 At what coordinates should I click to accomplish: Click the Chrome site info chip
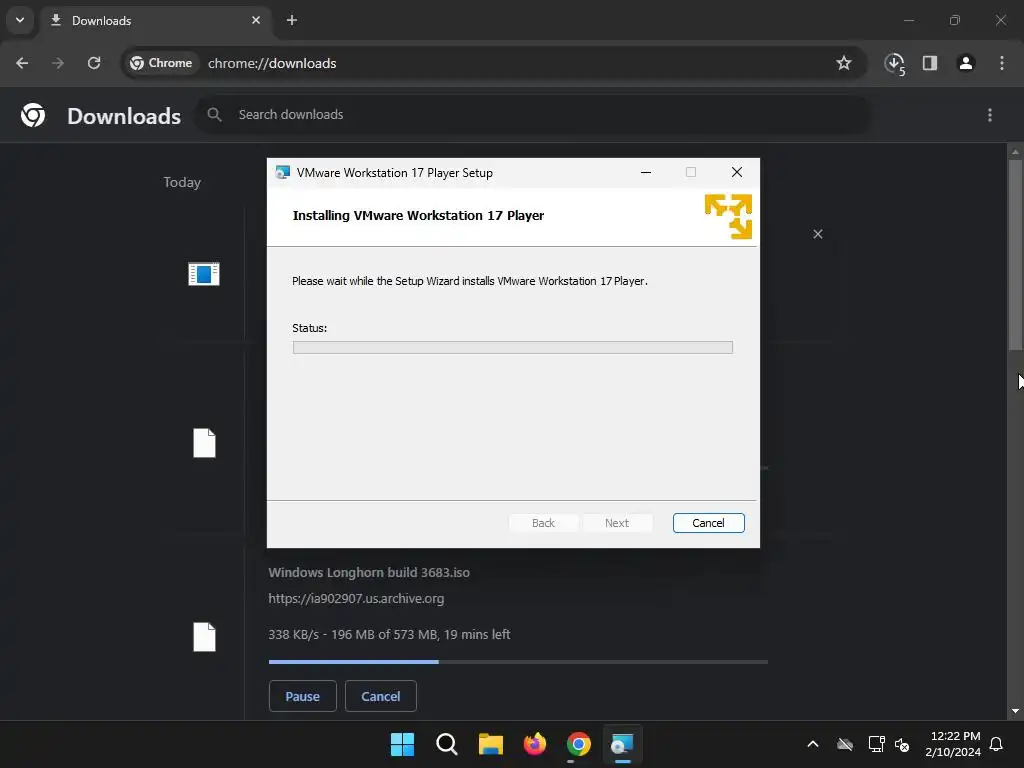coord(161,63)
